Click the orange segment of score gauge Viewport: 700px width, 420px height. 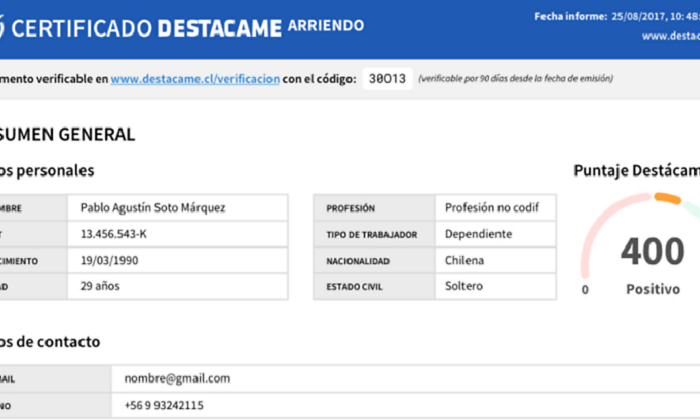(x=667, y=198)
